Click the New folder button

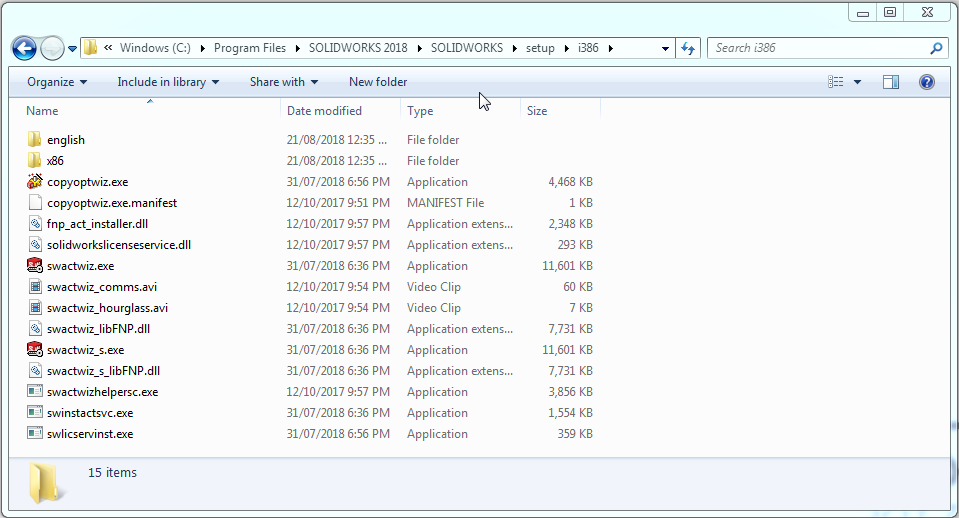tap(378, 82)
